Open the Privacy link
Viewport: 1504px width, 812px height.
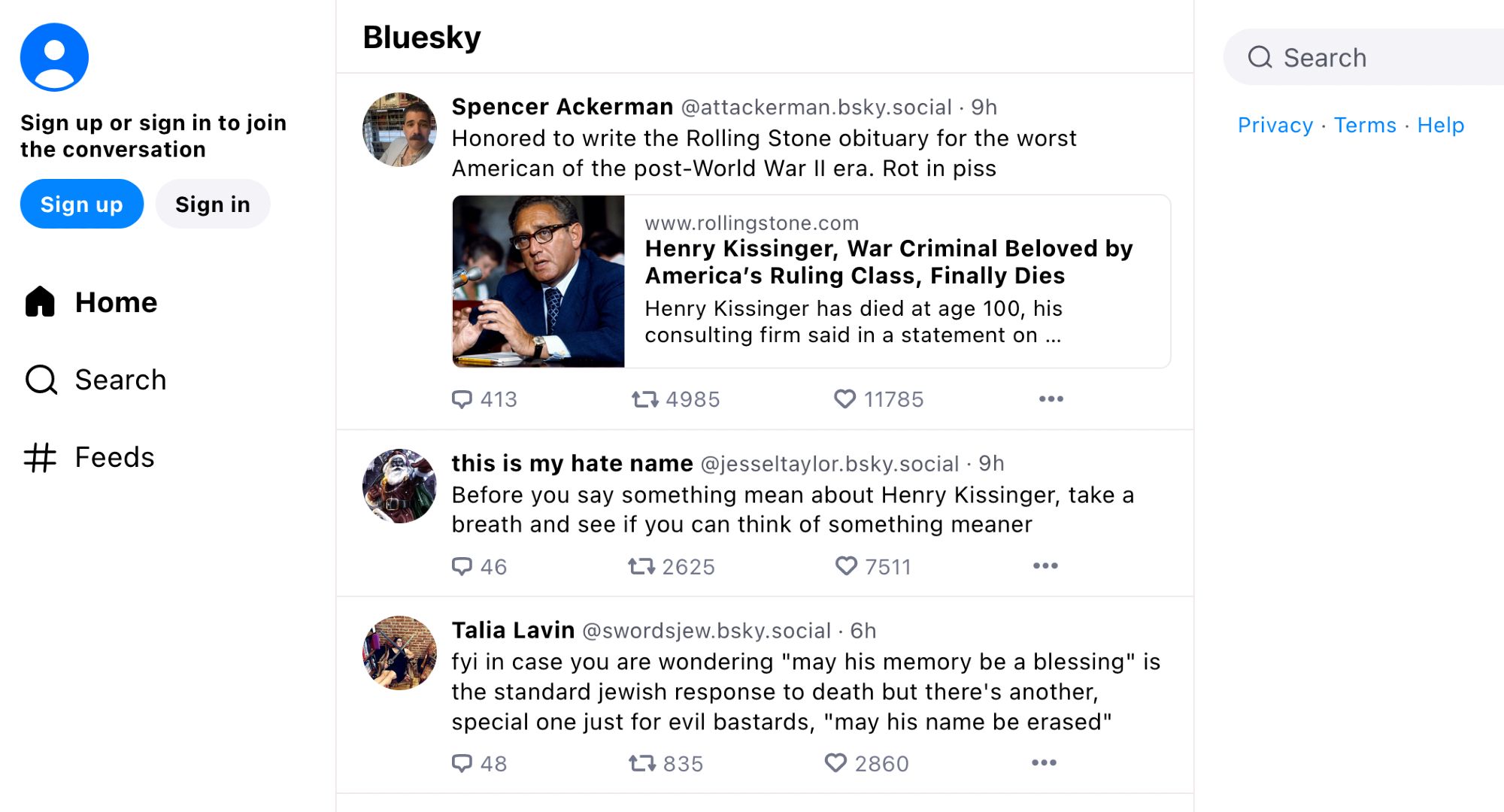pyautogui.click(x=1275, y=125)
